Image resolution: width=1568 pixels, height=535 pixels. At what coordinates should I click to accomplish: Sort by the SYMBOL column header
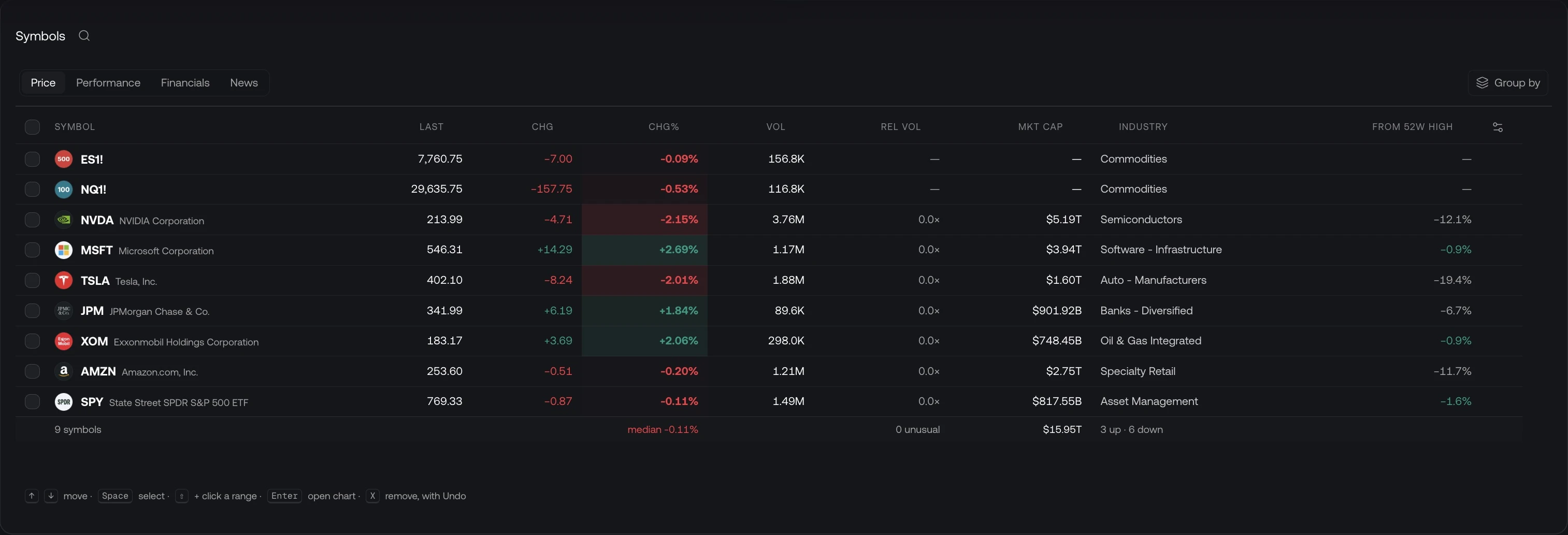(75, 126)
